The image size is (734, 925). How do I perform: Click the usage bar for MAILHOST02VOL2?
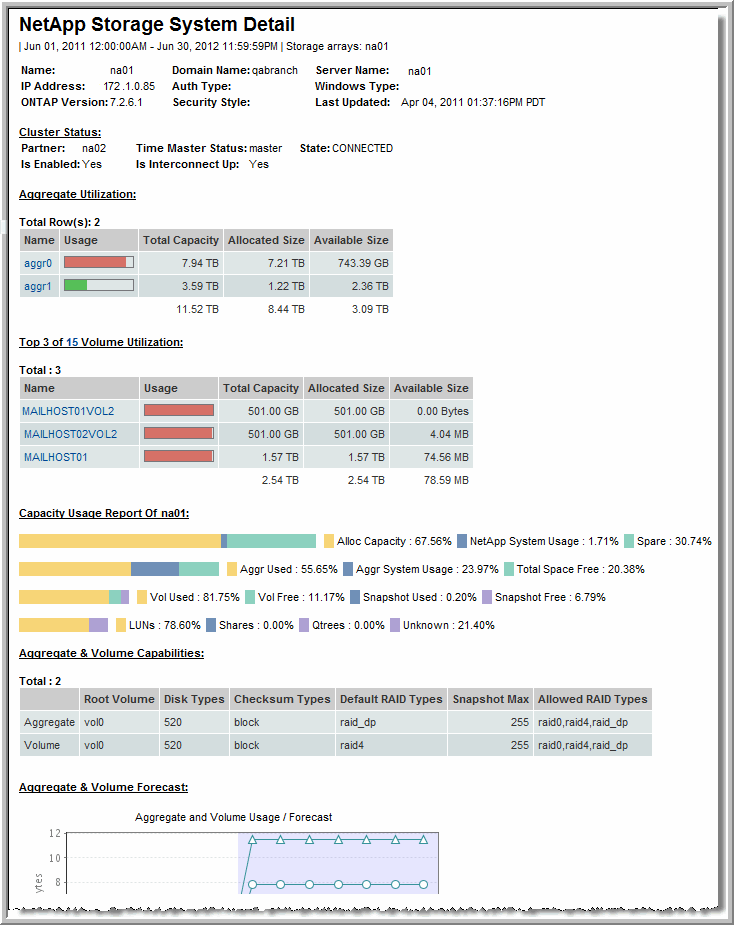click(x=179, y=433)
